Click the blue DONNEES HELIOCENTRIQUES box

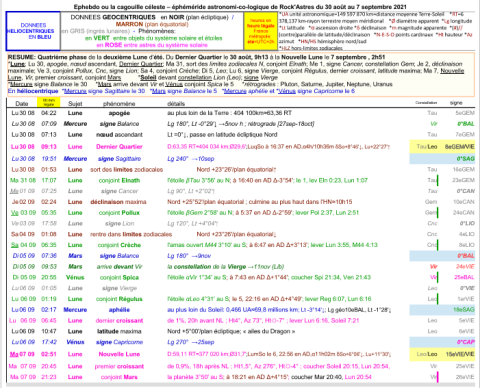point(33,31)
